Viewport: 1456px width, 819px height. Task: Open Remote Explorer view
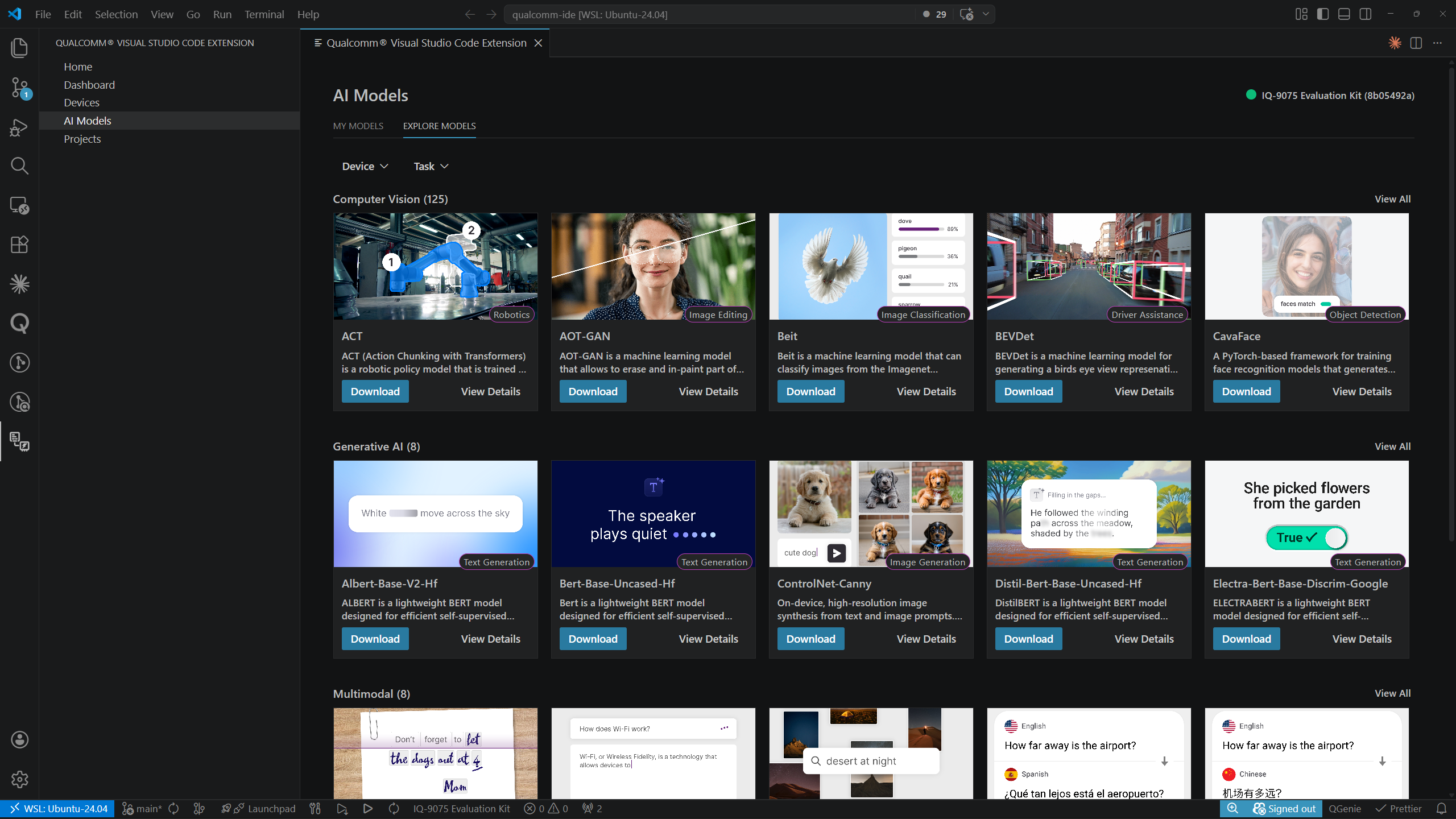click(x=19, y=205)
